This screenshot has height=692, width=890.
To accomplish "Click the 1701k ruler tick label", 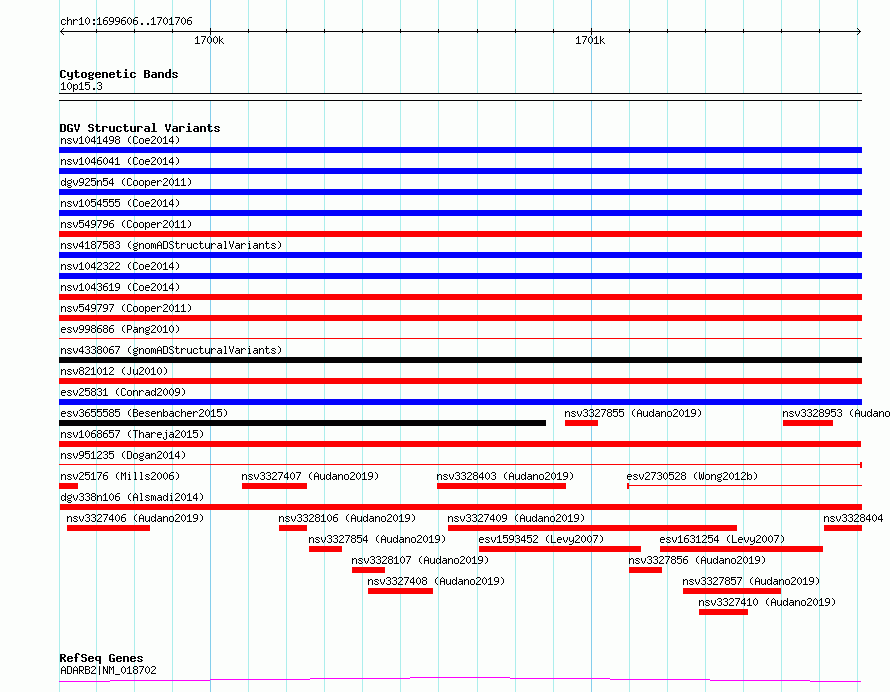I will pos(590,40).
